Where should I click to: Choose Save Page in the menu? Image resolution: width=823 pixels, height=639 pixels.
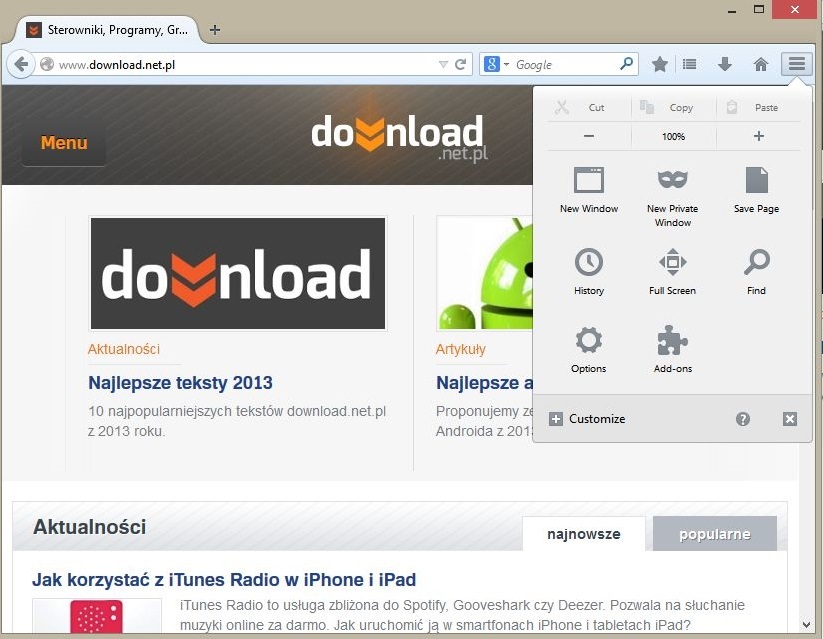pos(756,190)
